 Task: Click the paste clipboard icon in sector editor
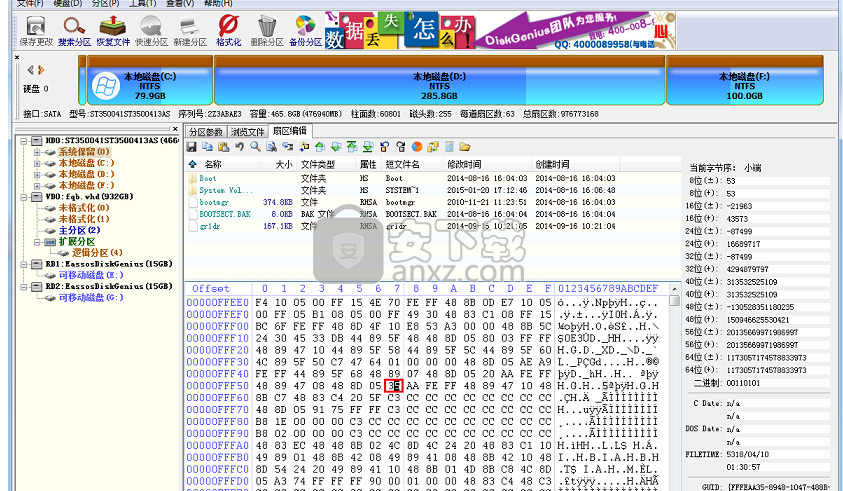pos(224,147)
